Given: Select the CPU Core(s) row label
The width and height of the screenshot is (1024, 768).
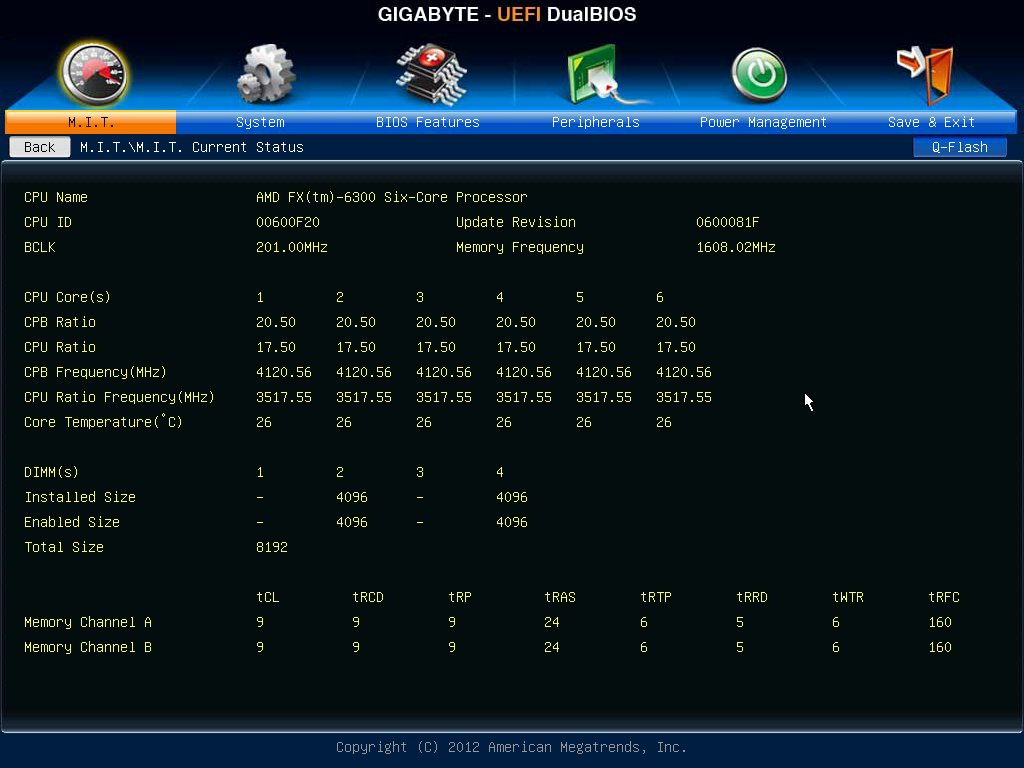Looking at the screenshot, I should tap(67, 297).
